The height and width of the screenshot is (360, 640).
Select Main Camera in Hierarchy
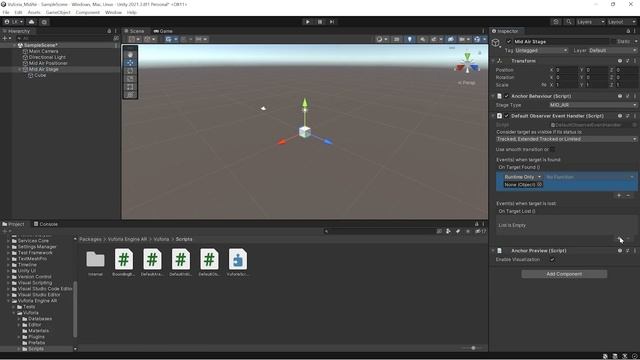point(43,51)
